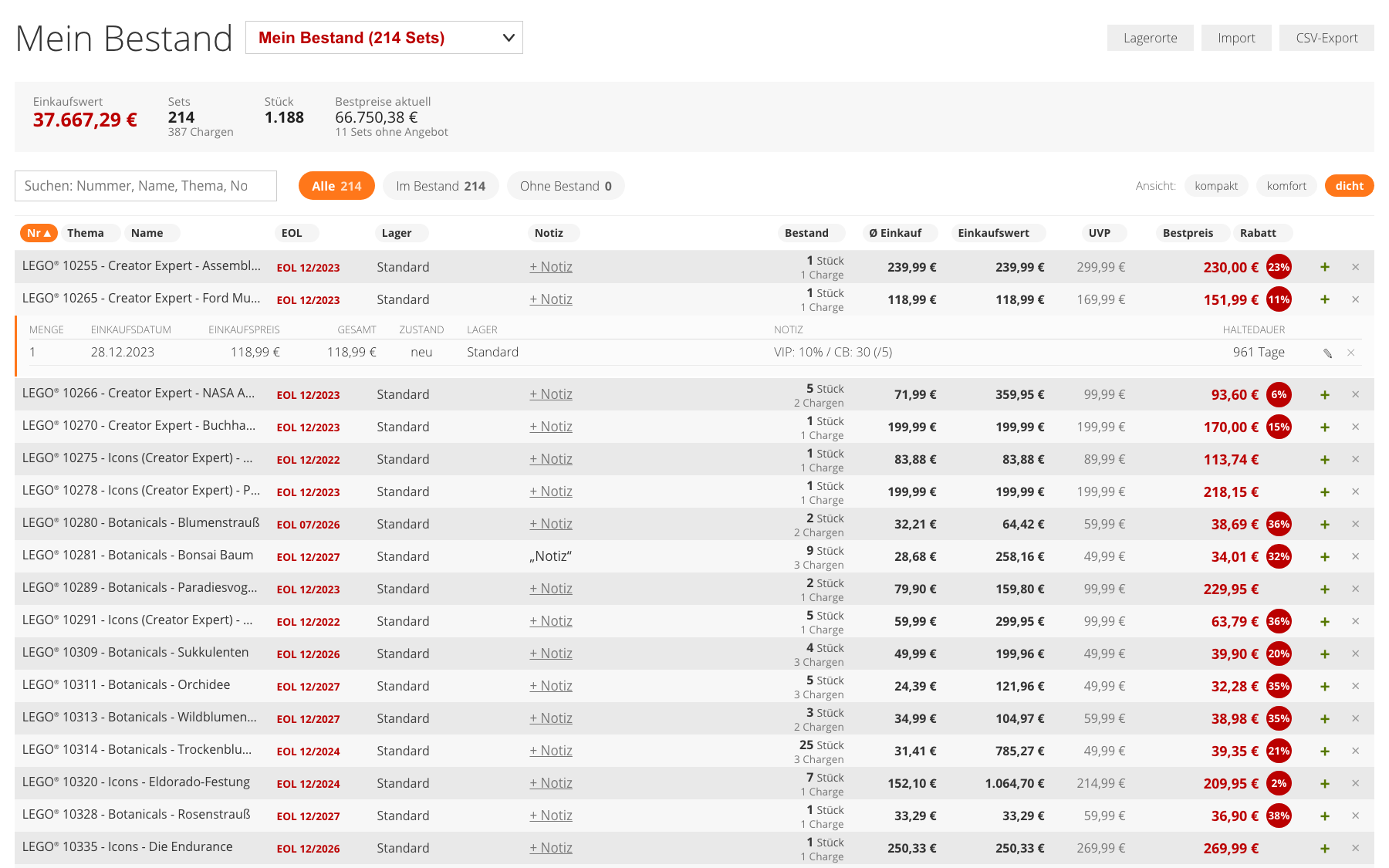The width and height of the screenshot is (1389, 868).
Task: Edit the 28.12.2023 purchase charge
Action: (x=1328, y=353)
